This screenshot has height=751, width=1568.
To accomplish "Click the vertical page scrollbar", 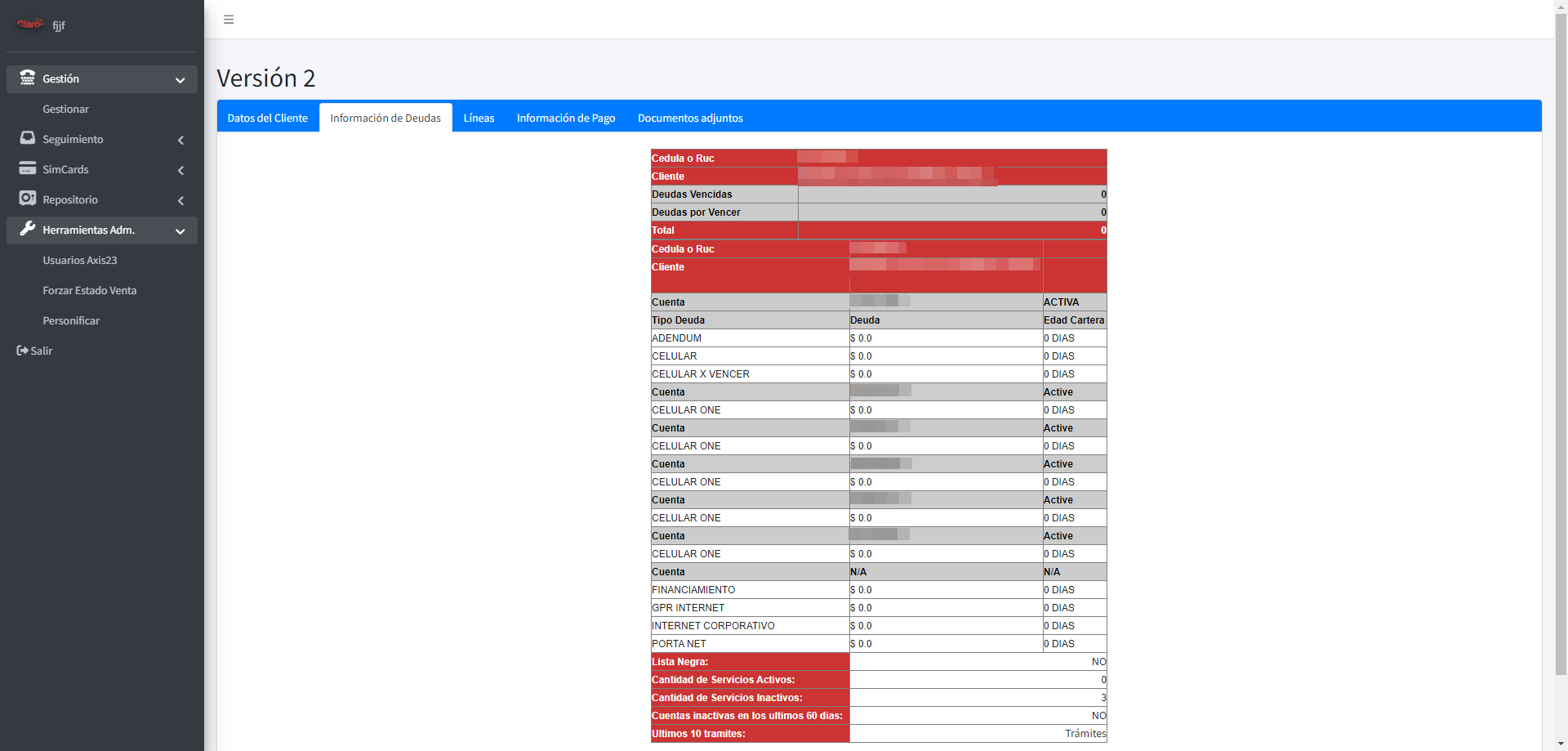I will (x=1561, y=343).
